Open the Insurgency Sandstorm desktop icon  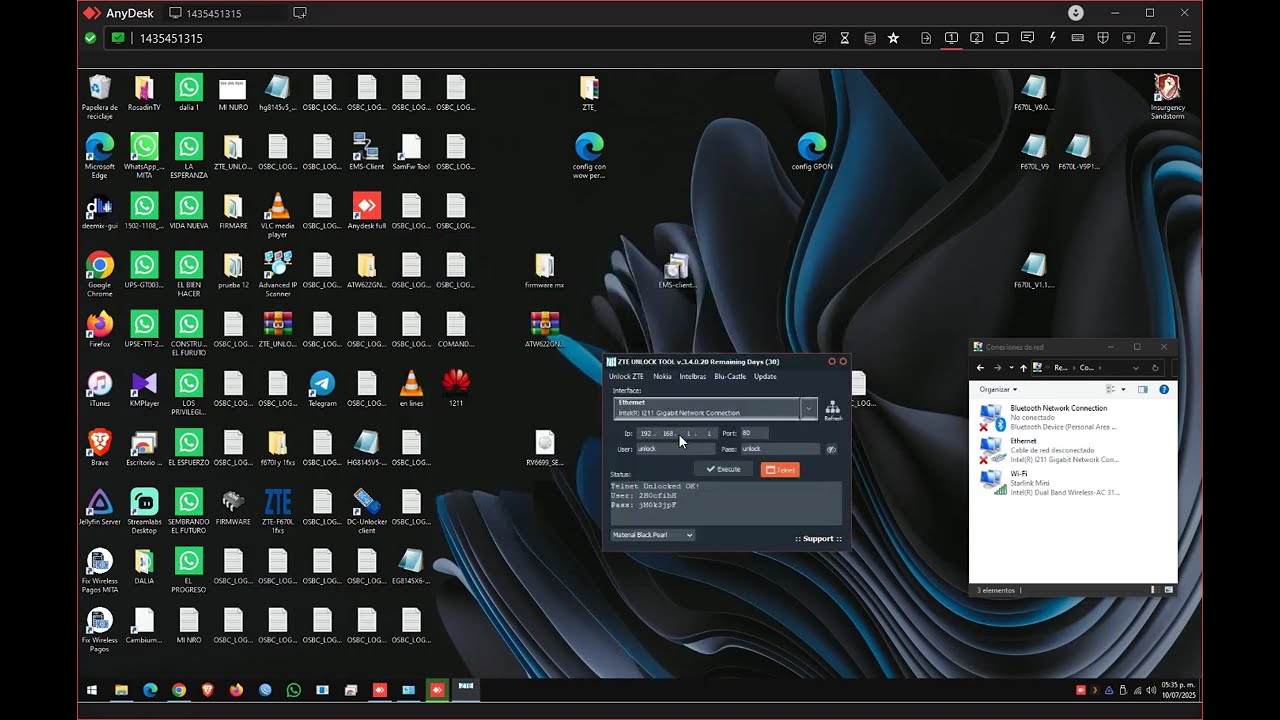click(x=1167, y=97)
